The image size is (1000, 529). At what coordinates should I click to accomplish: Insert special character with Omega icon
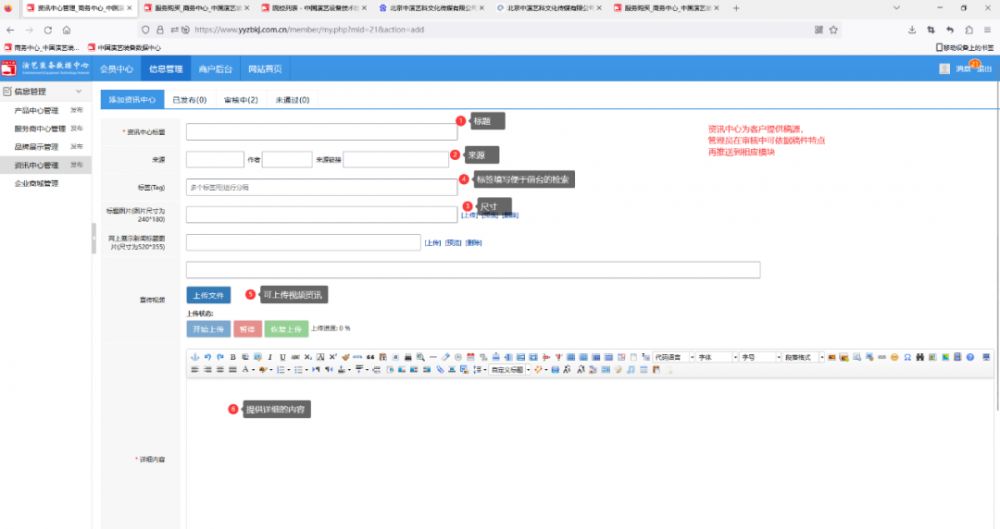907,357
